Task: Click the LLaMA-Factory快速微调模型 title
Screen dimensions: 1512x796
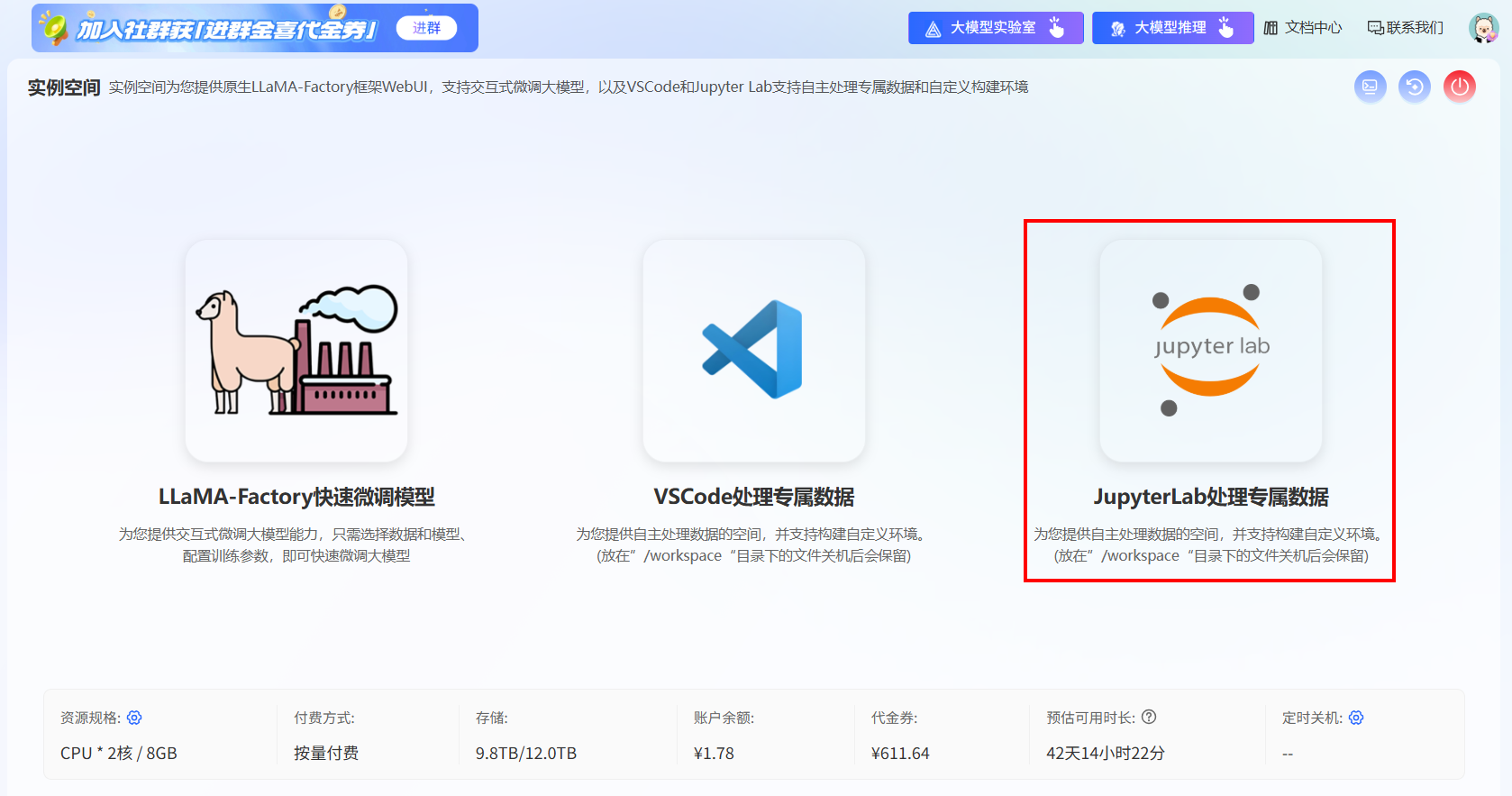Action: tap(296, 497)
